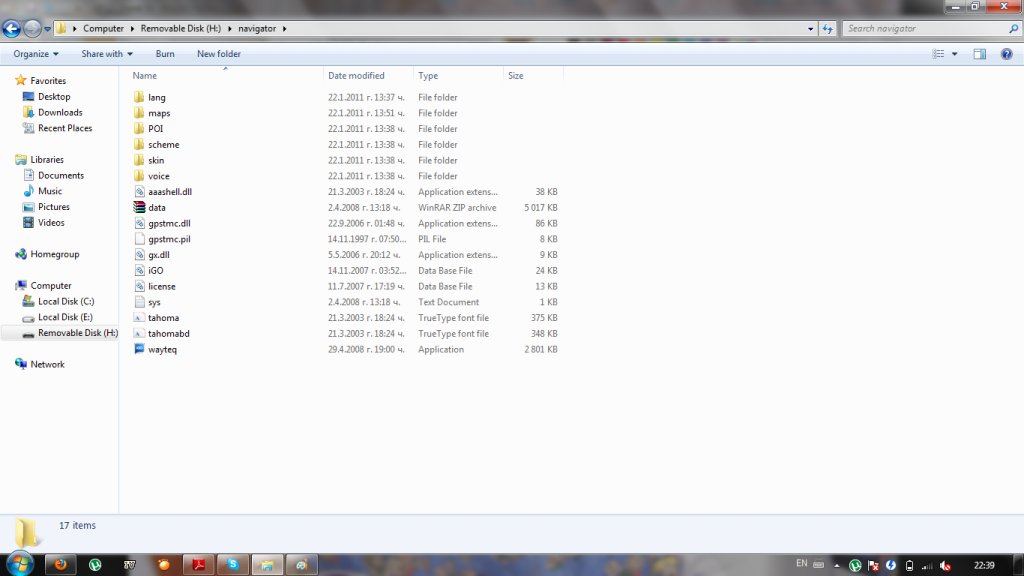This screenshot has width=1024, height=576.
Task: Open the Pictures library
Action: [x=54, y=206]
